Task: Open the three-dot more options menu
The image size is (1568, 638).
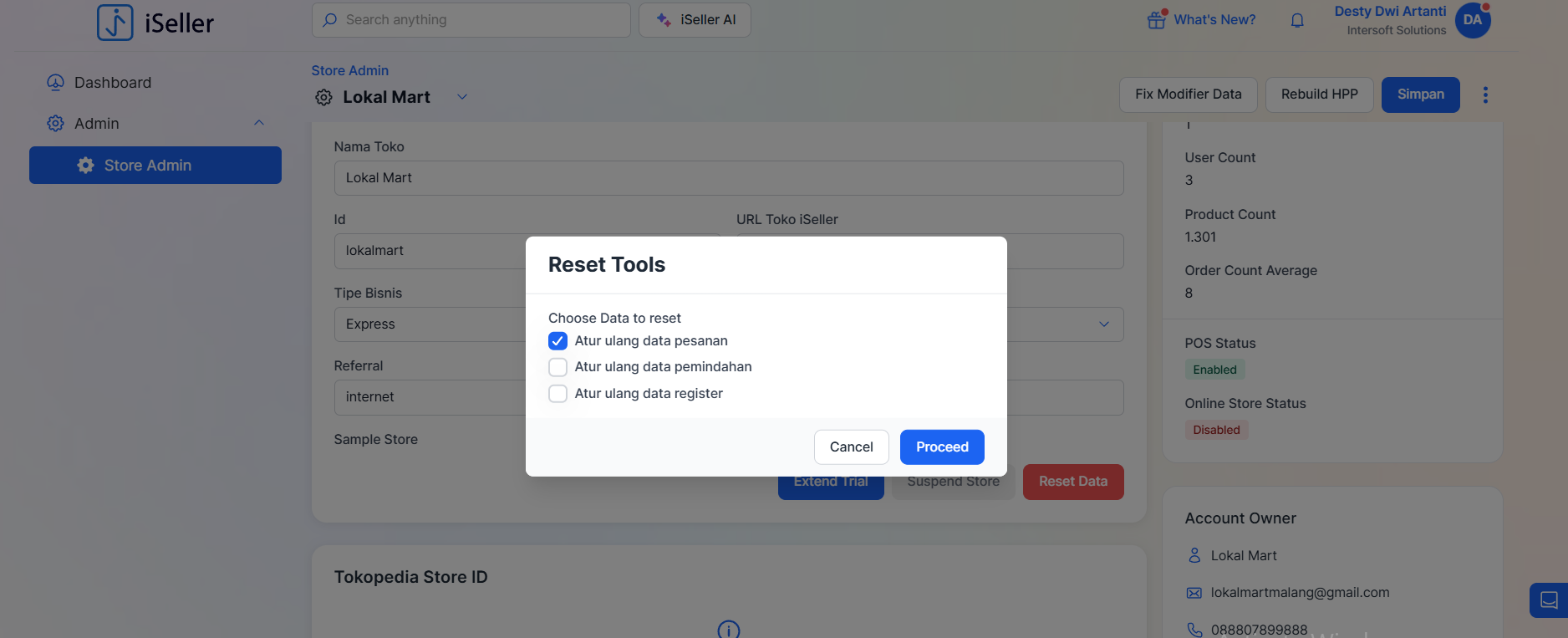Action: coord(1485,95)
